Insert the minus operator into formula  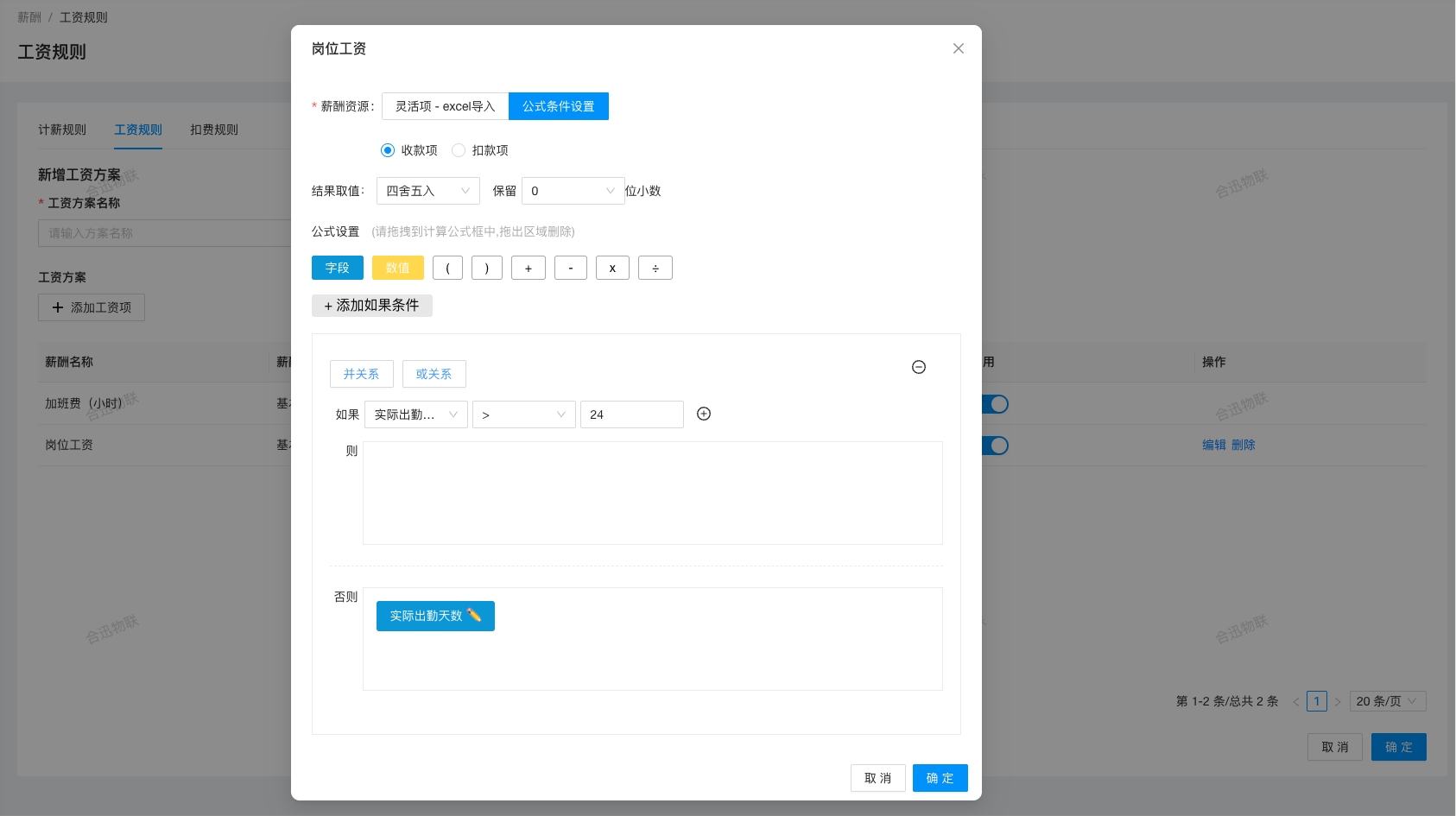[x=570, y=268]
